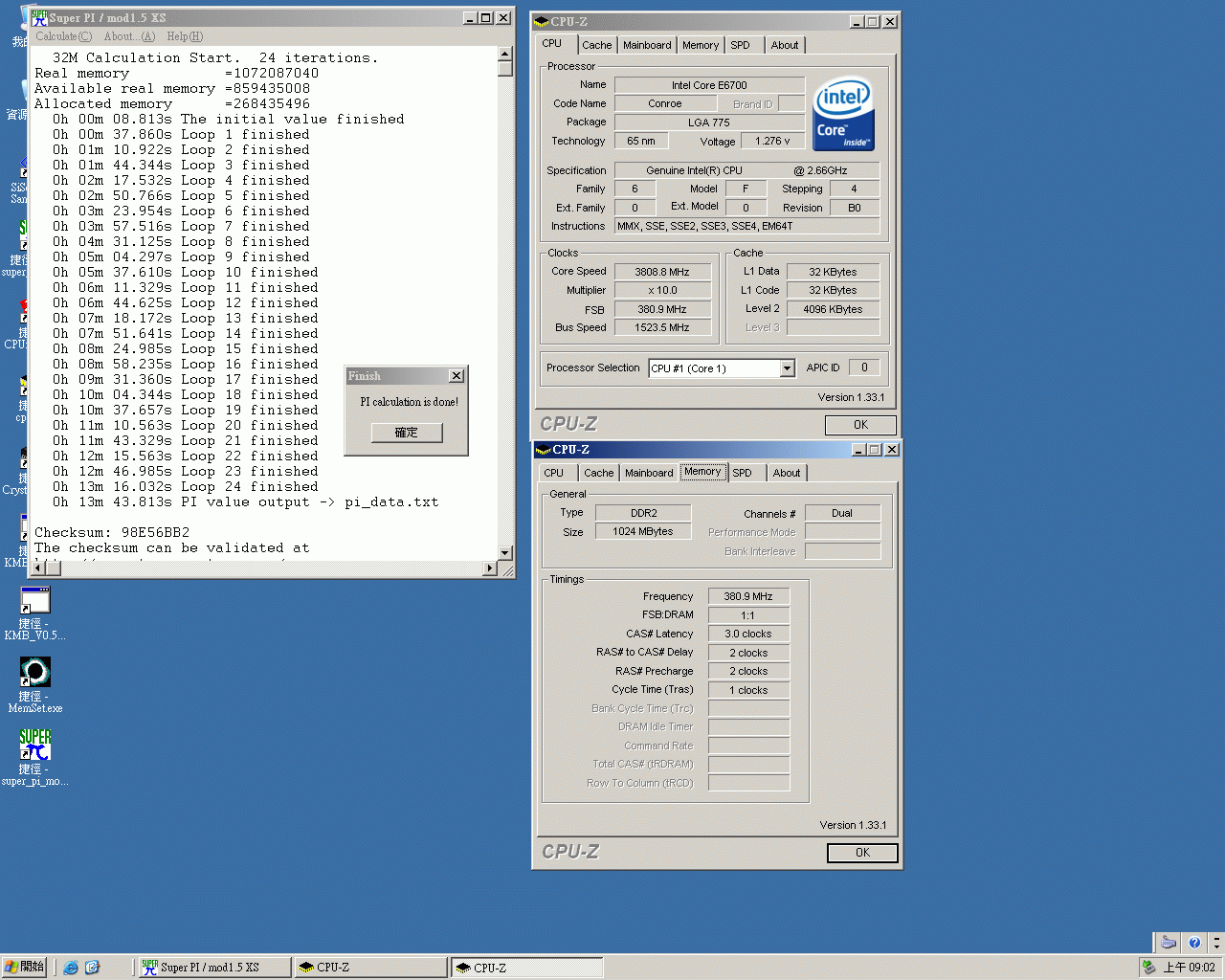Open the Help menu in Super PI

(x=185, y=36)
